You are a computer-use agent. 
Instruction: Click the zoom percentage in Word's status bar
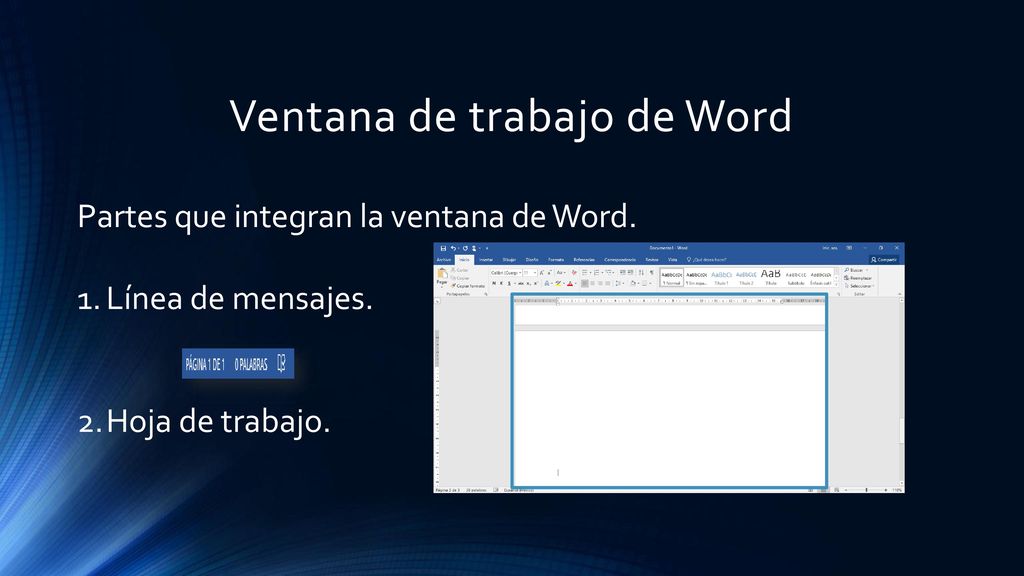[x=897, y=490]
